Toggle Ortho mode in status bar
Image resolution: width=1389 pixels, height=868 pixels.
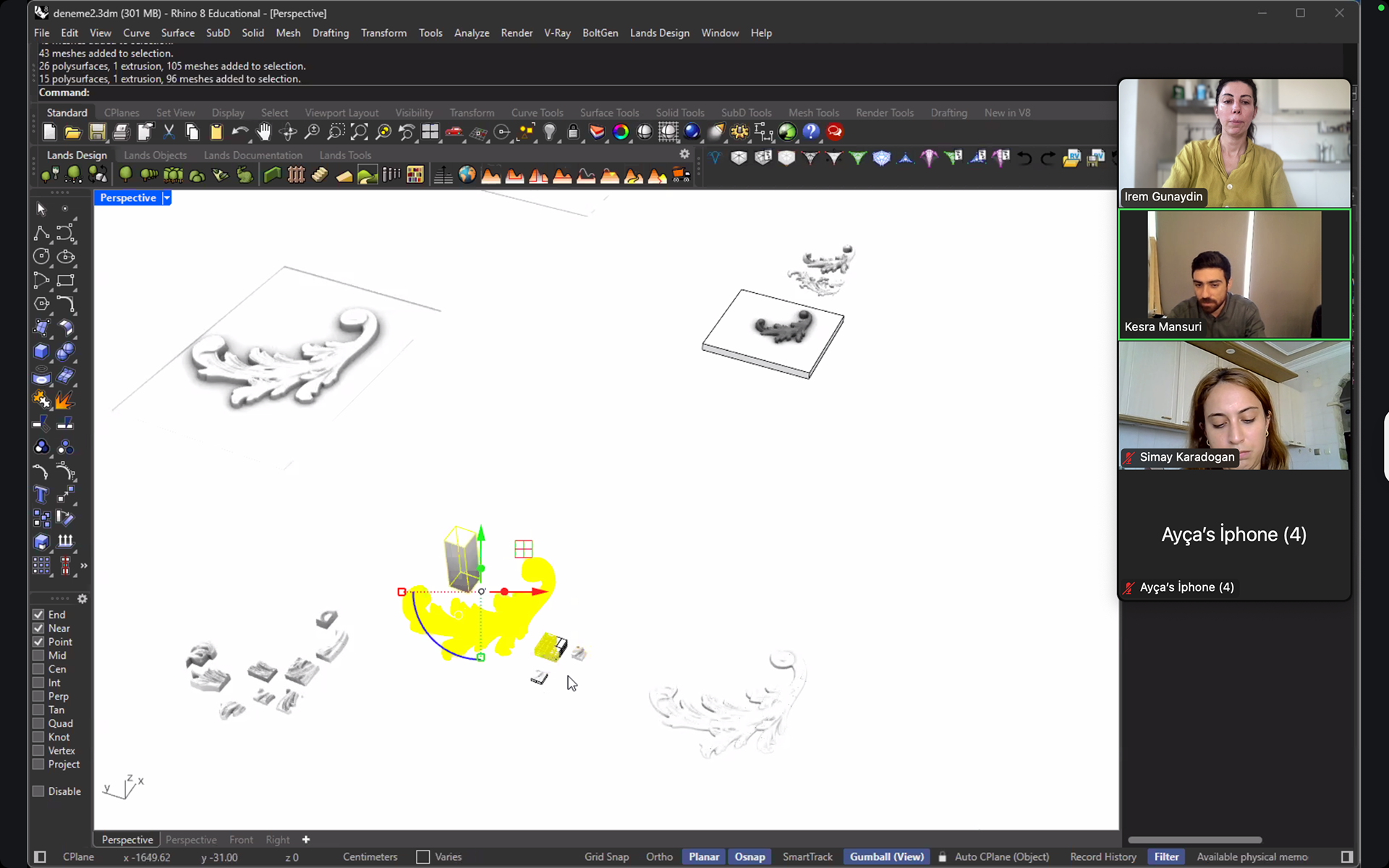click(659, 856)
